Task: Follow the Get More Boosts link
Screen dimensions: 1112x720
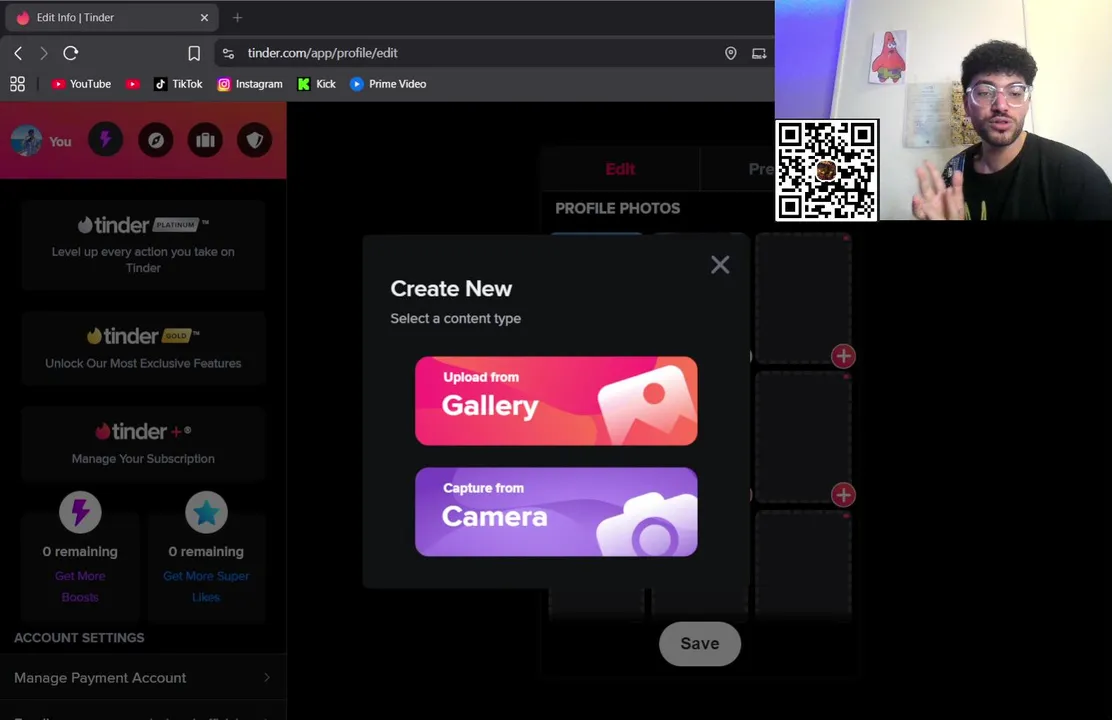Action: coord(80,586)
